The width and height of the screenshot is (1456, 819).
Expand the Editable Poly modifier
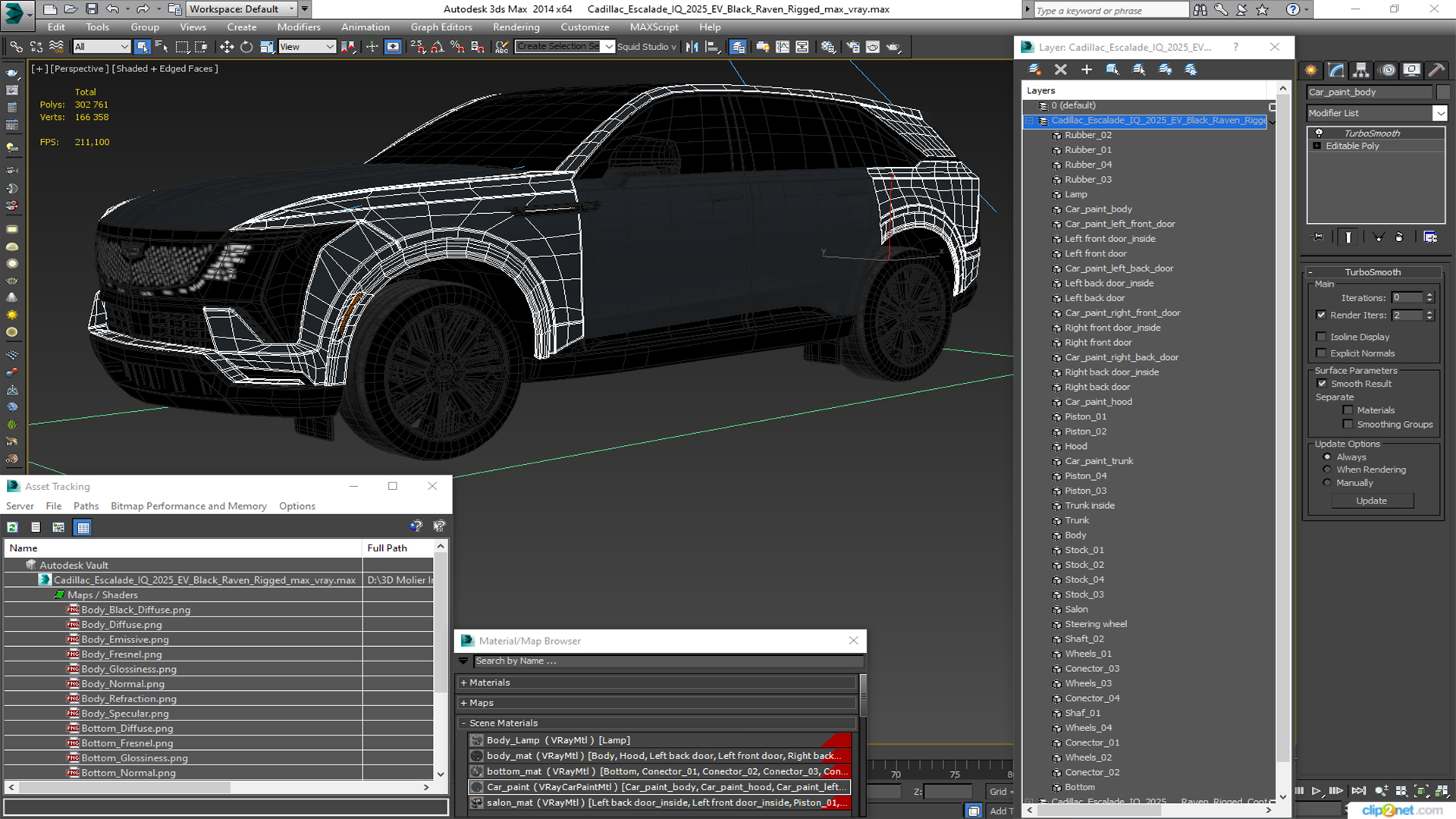(1317, 146)
